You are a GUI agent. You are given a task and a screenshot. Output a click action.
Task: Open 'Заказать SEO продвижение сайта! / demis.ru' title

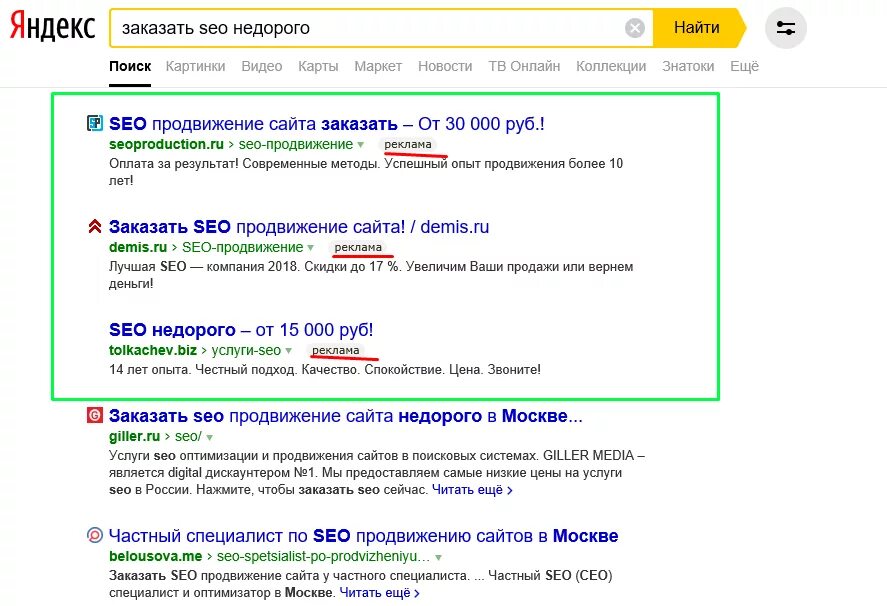299,226
